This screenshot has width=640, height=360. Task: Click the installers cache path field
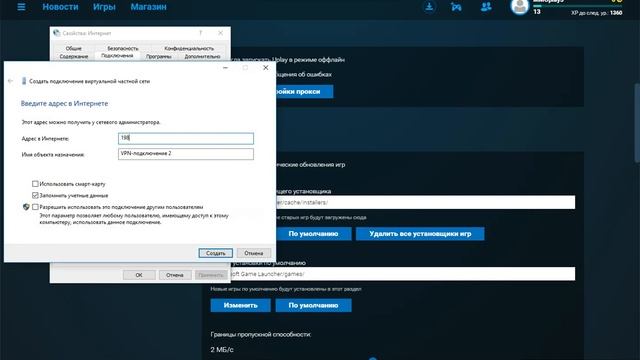point(425,202)
